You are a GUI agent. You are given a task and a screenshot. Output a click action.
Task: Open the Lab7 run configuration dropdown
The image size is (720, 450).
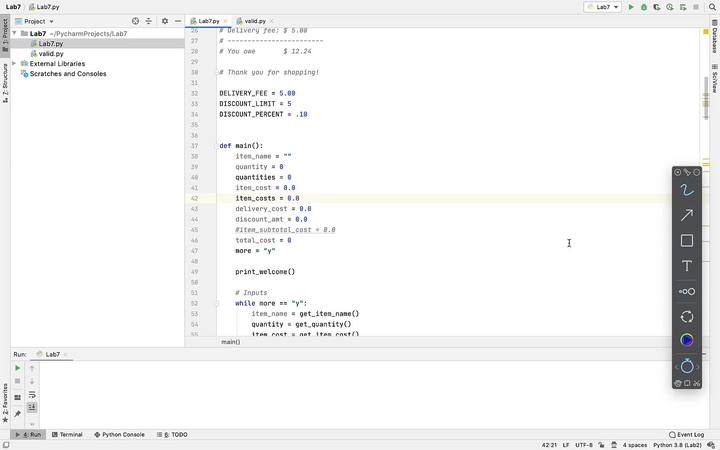[603, 7]
